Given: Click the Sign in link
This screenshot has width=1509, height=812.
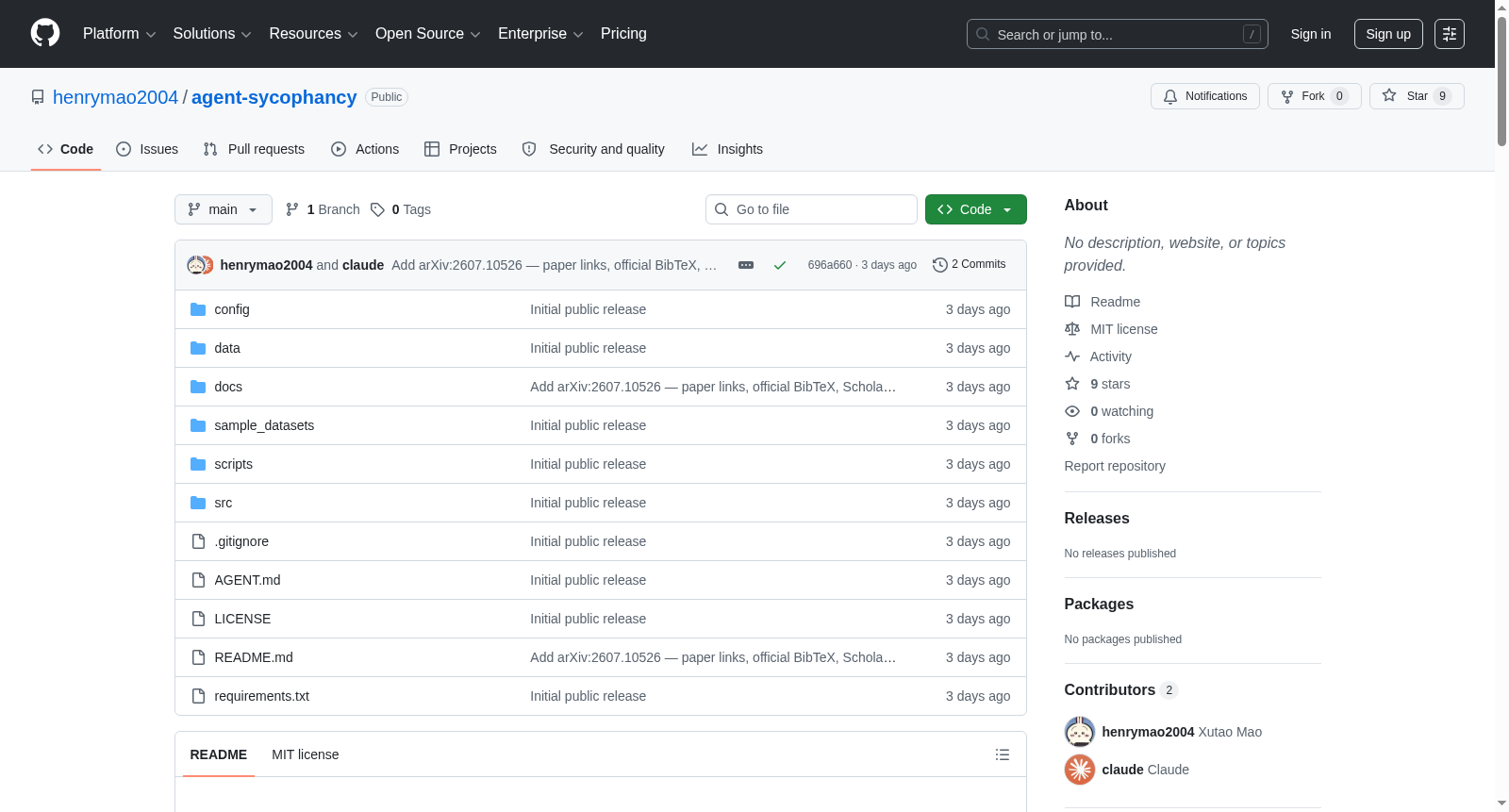Looking at the screenshot, I should coord(1311,34).
